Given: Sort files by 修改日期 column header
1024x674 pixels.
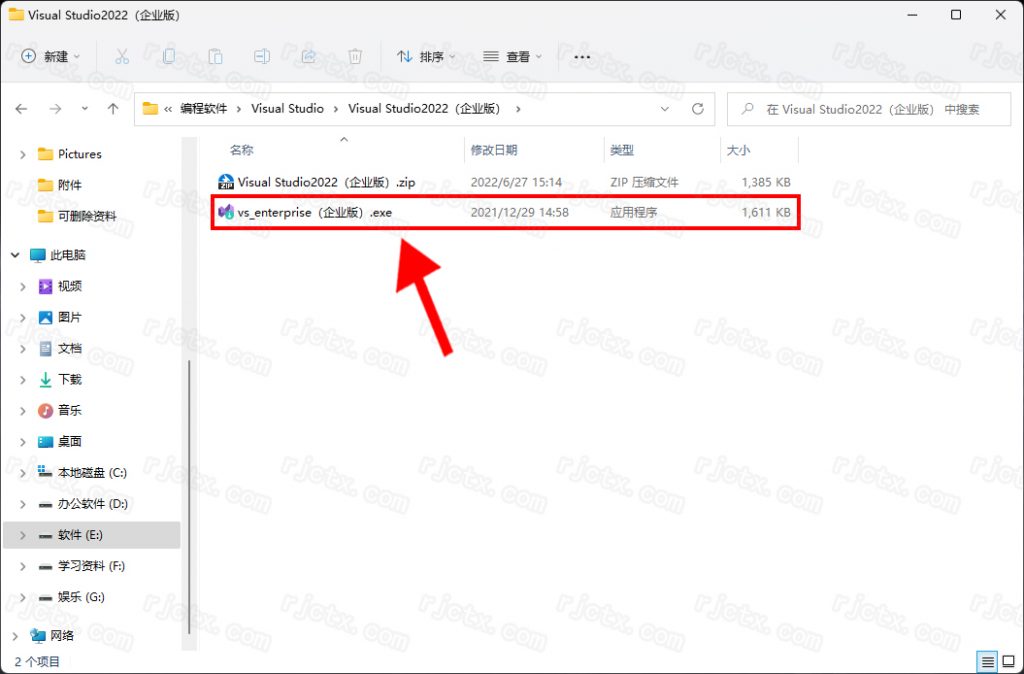Looking at the screenshot, I should [x=494, y=150].
